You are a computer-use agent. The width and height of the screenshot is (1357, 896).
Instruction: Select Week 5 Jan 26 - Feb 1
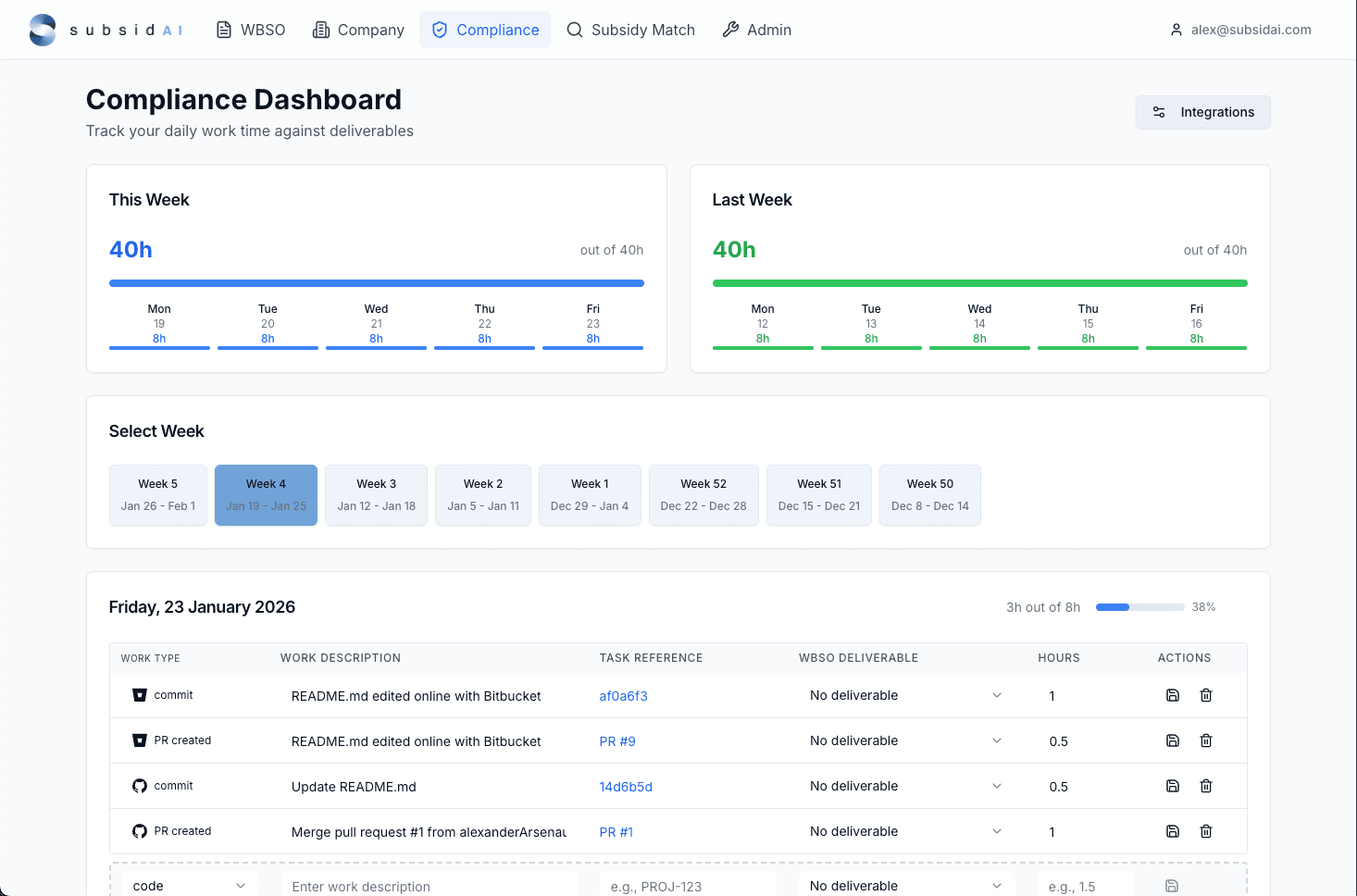pyautogui.click(x=158, y=495)
